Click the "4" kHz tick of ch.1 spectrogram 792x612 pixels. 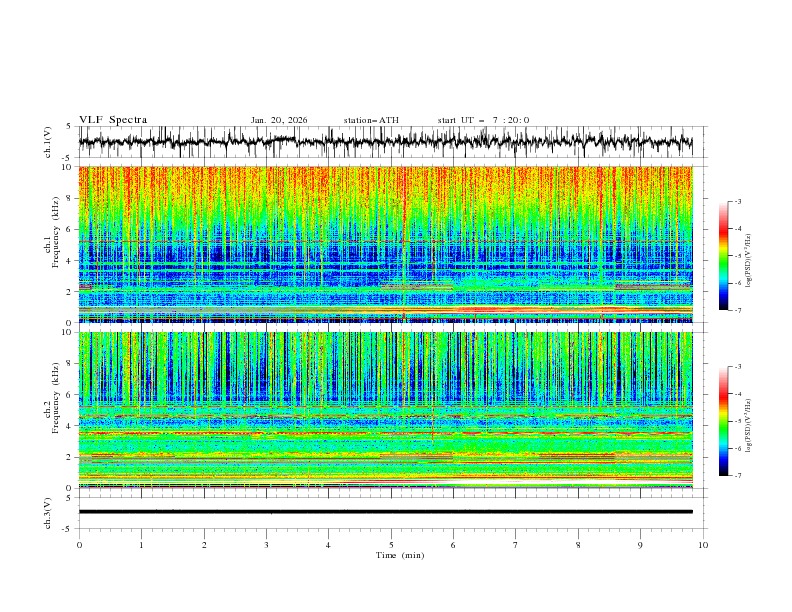70,261
